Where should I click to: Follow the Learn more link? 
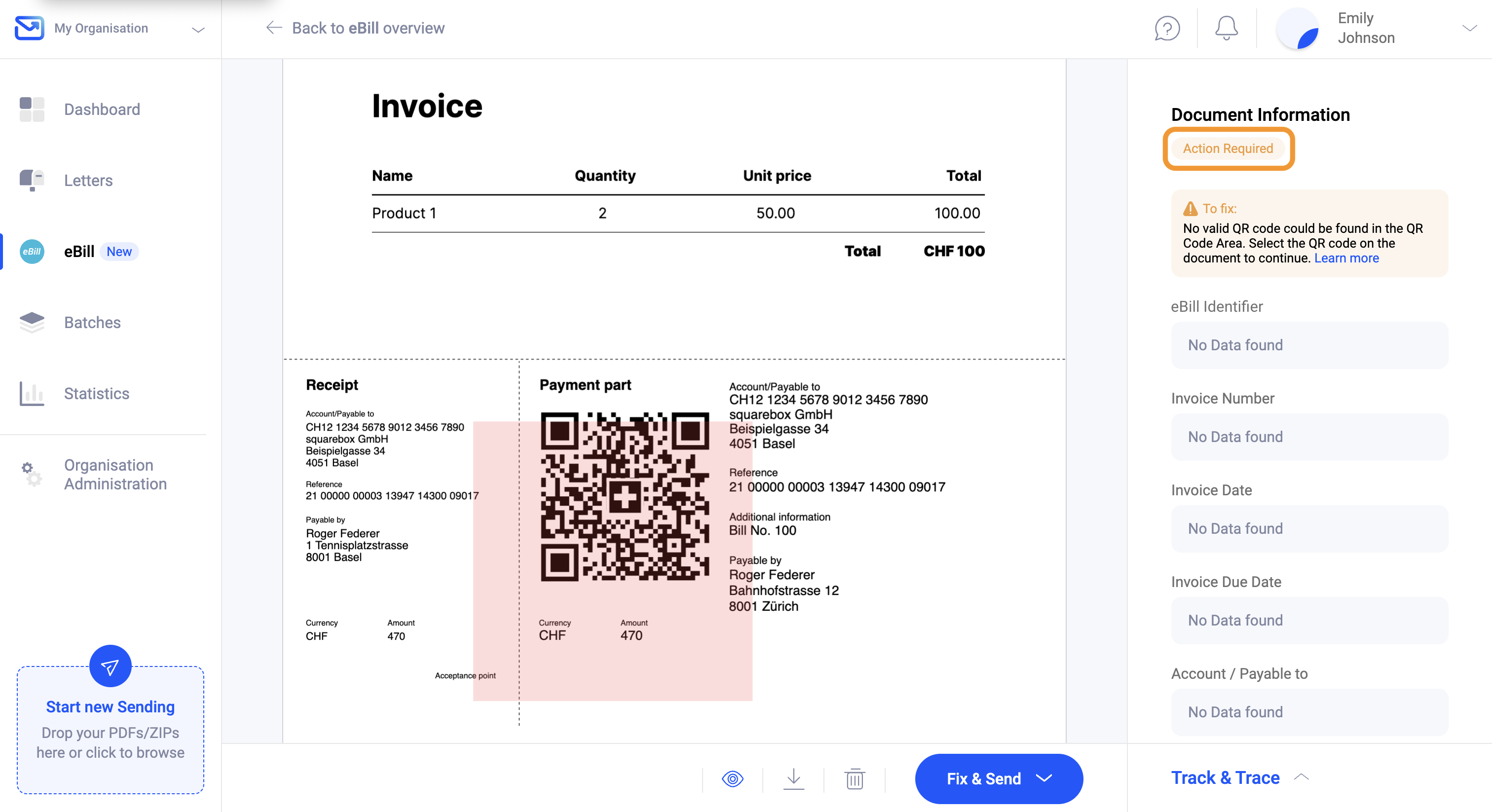pyautogui.click(x=1346, y=258)
